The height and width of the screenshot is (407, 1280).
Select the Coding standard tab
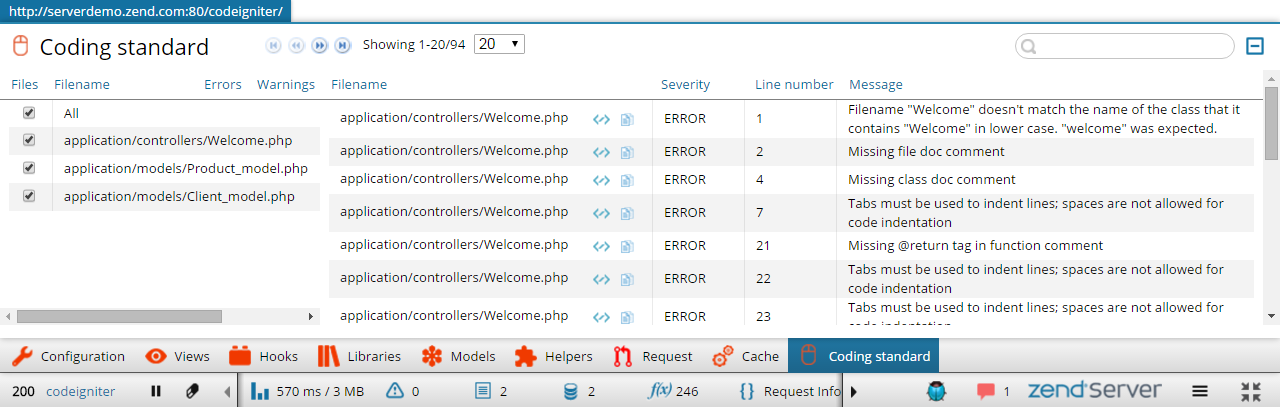864,356
